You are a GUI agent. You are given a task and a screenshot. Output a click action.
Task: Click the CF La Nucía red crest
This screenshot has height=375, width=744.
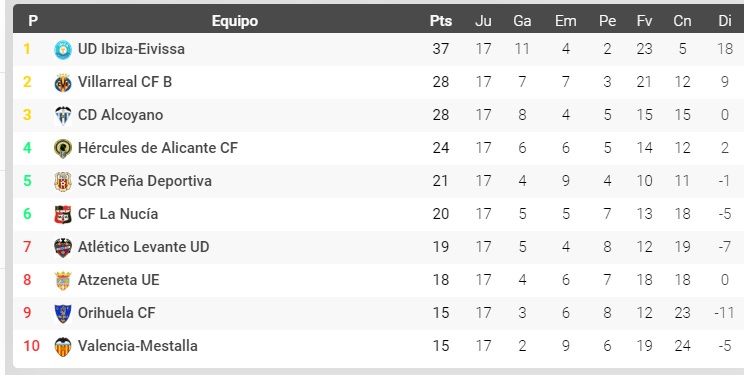point(63,215)
